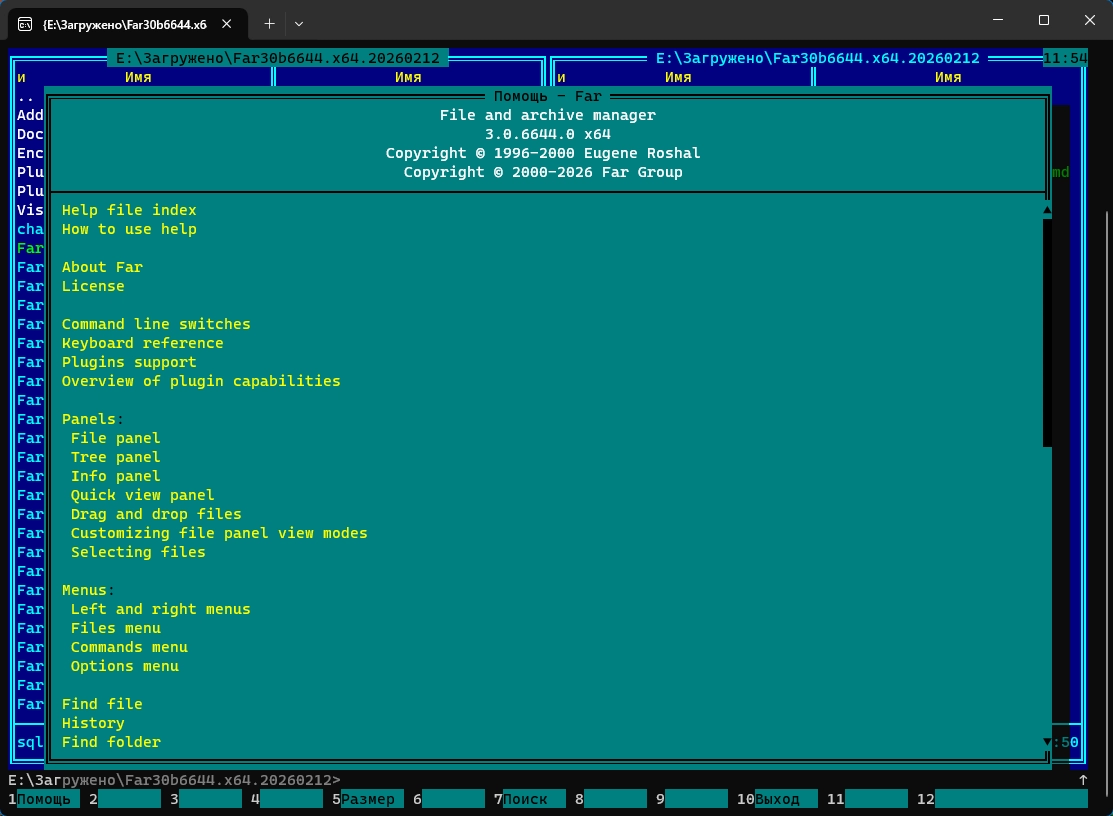The height and width of the screenshot is (816, 1113).
Task: Open the Files menu help topic
Action: pos(115,629)
